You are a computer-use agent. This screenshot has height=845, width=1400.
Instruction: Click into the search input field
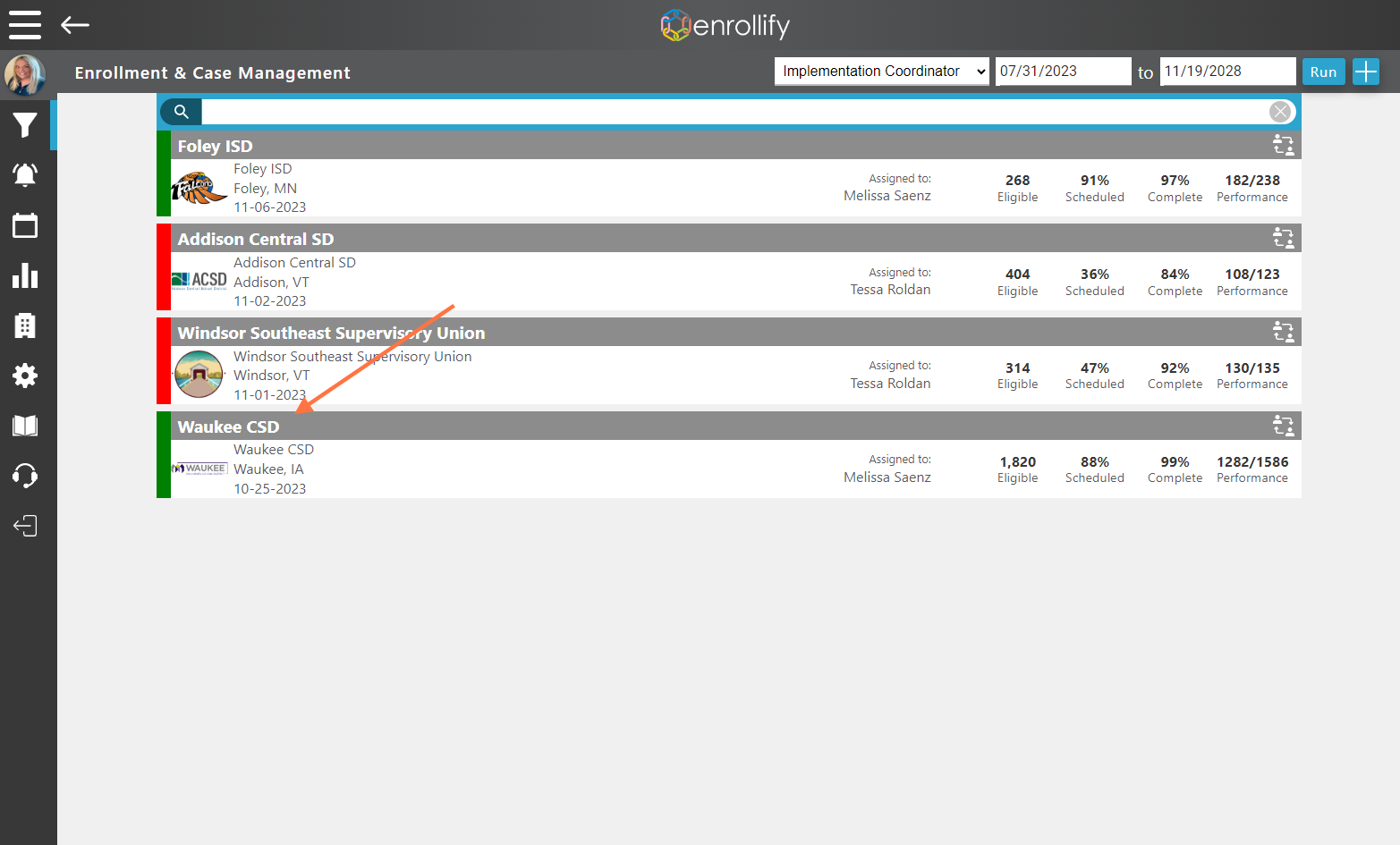pyautogui.click(x=734, y=112)
